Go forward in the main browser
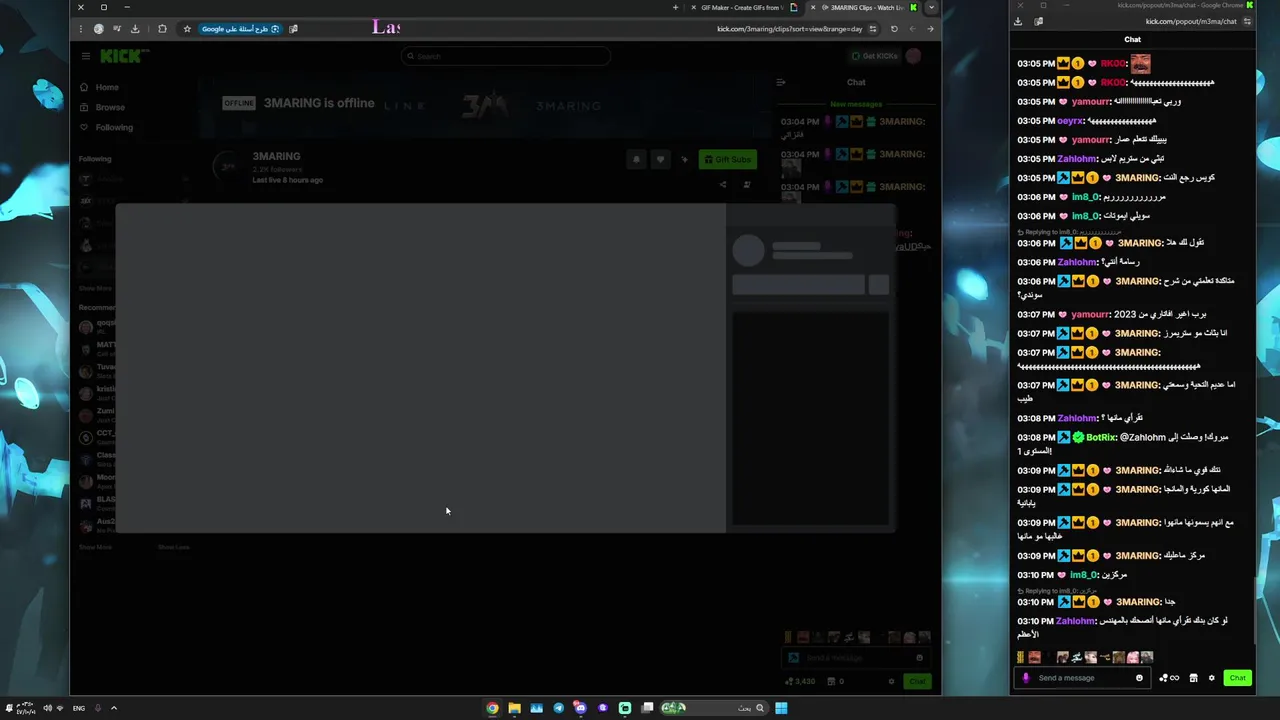The width and height of the screenshot is (1280, 720). click(x=912, y=29)
